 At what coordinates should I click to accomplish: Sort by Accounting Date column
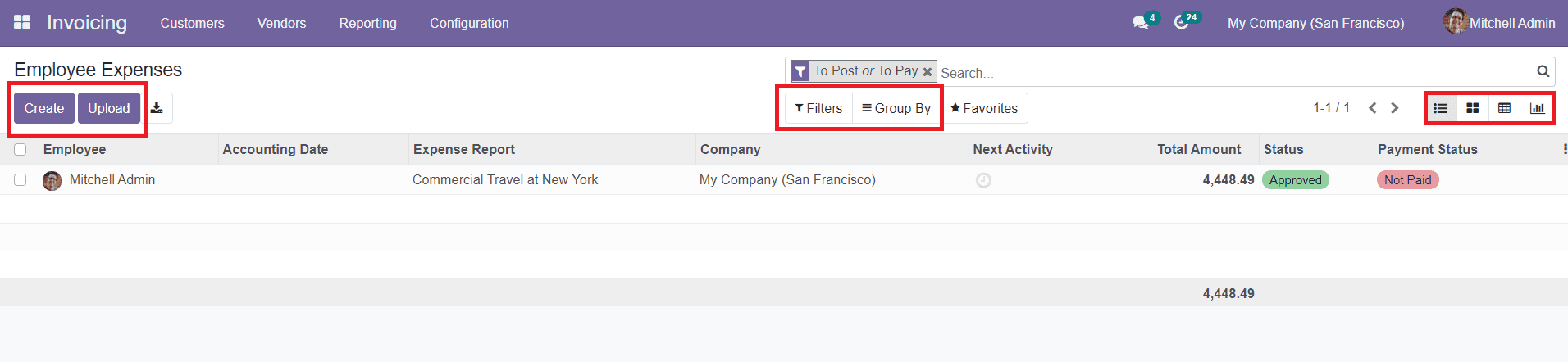click(x=276, y=149)
